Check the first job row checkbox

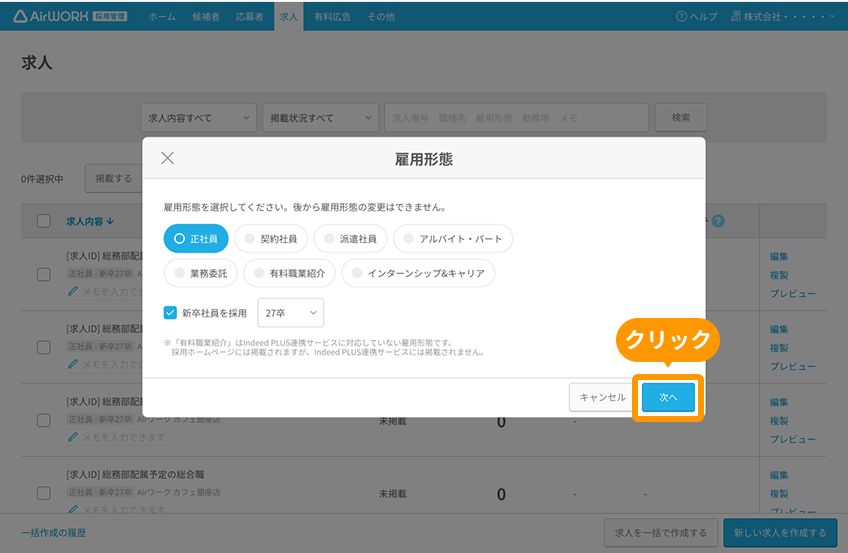[44, 275]
